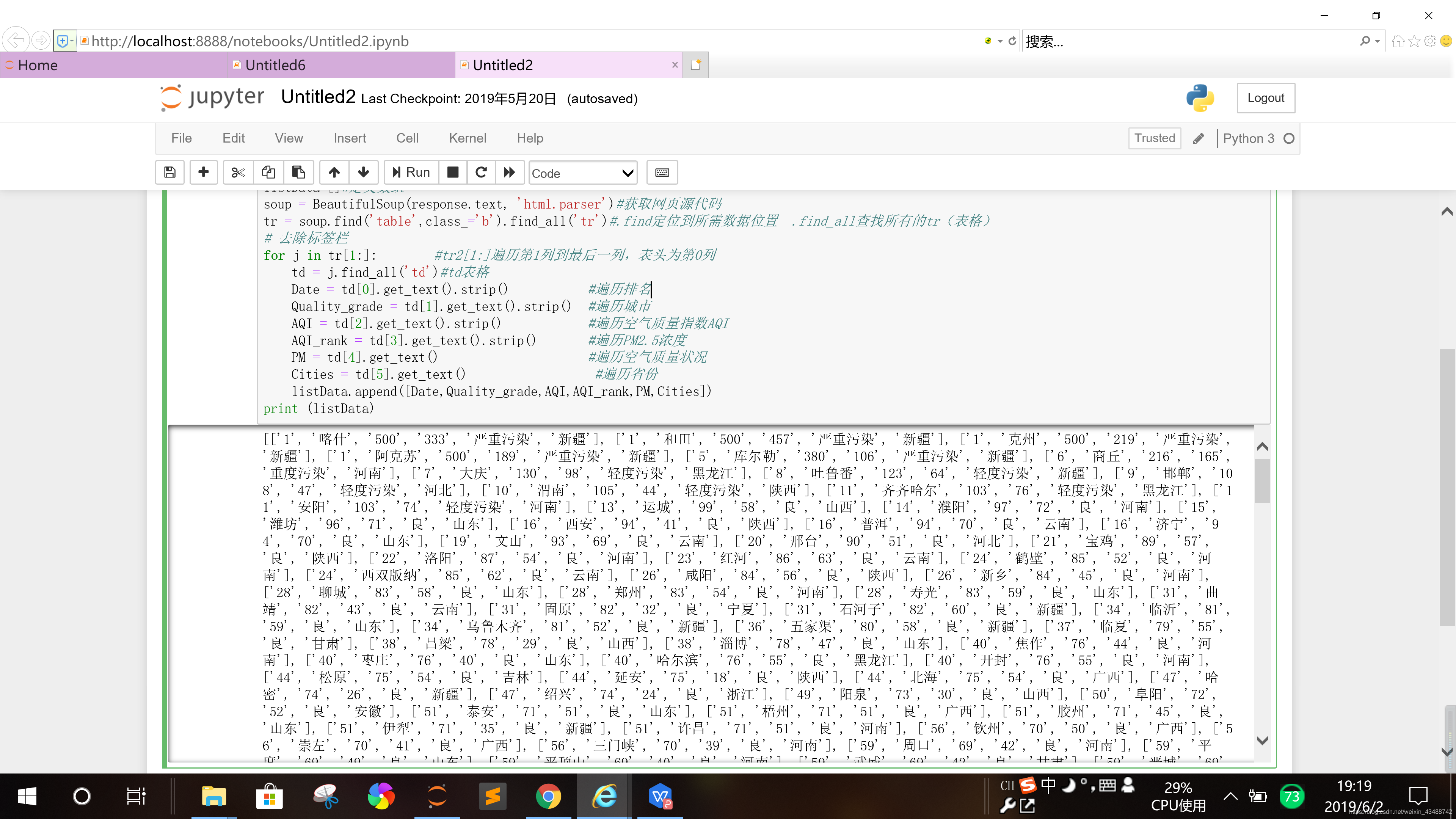Insert a new cell below
This screenshot has width=1456, height=819.
click(204, 173)
